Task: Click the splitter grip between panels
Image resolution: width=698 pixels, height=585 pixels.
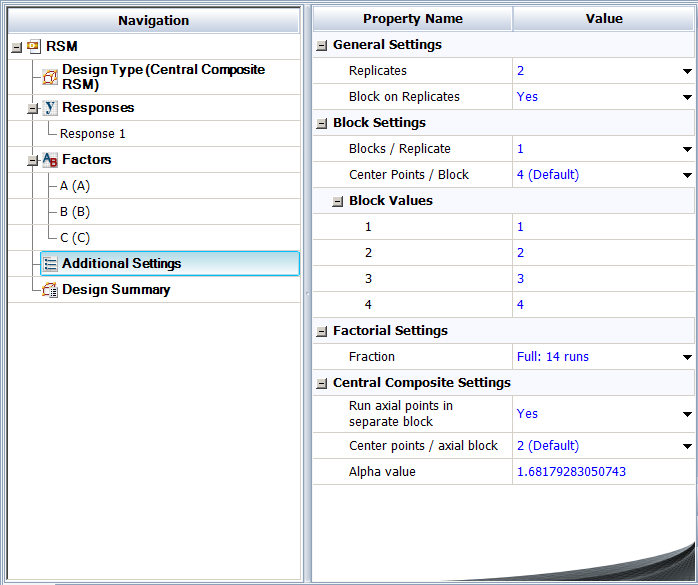Action: [x=307, y=294]
